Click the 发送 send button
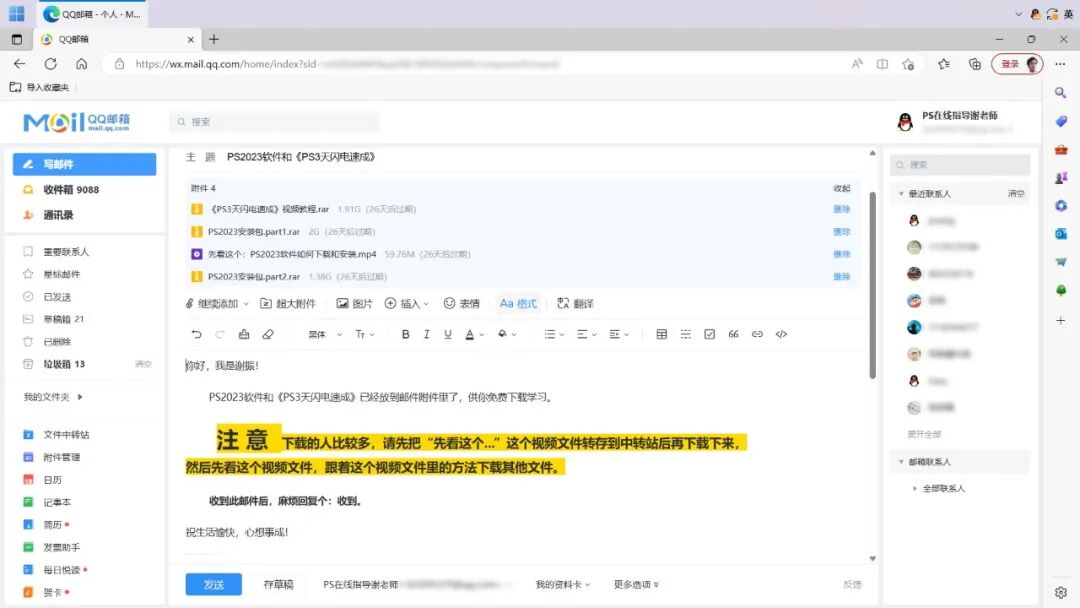This screenshot has width=1080, height=608. (213, 583)
